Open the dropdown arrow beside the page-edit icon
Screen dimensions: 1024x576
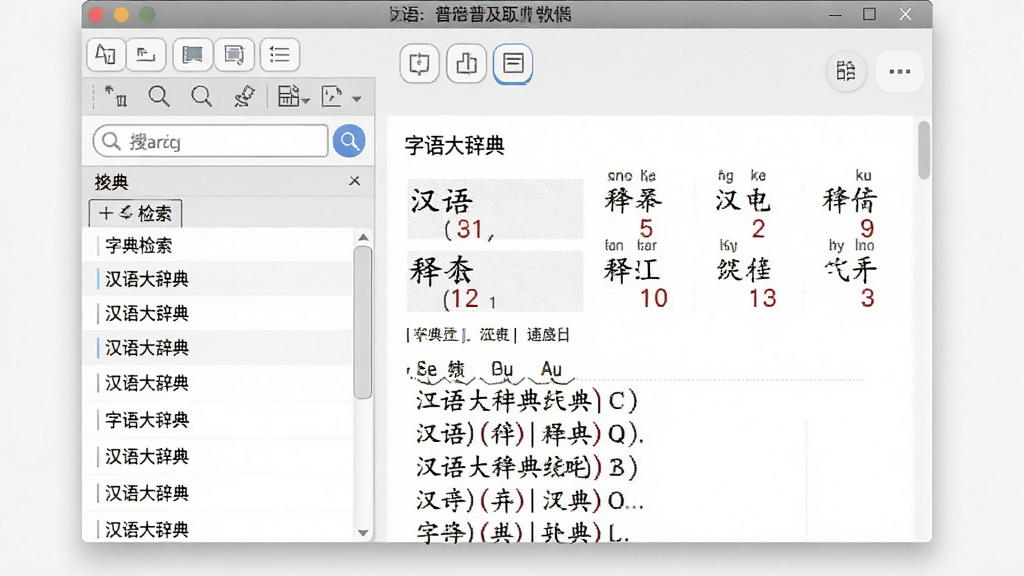pos(357,99)
